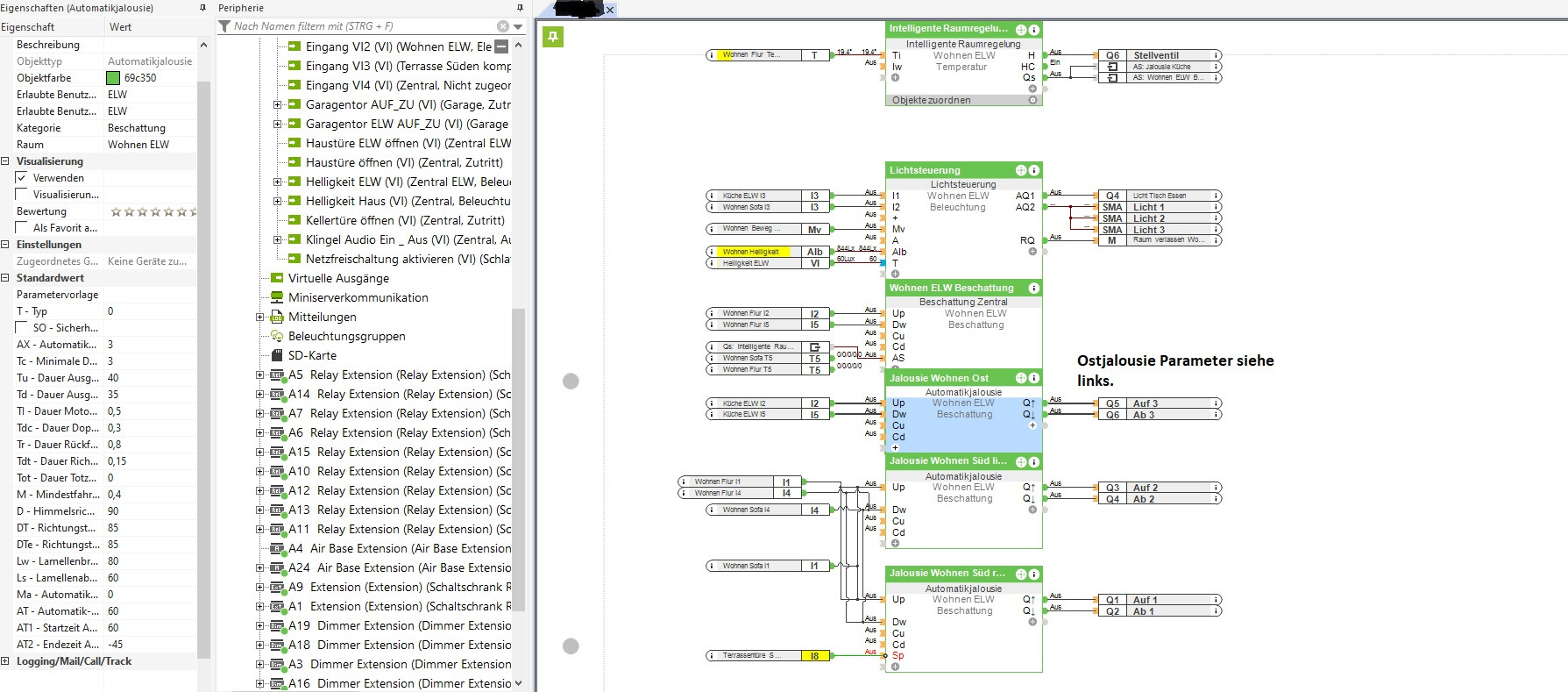This screenshot has height=692, width=1568.
Task: Enable the Als Favorit checkbox
Action: pyautogui.click(x=22, y=228)
